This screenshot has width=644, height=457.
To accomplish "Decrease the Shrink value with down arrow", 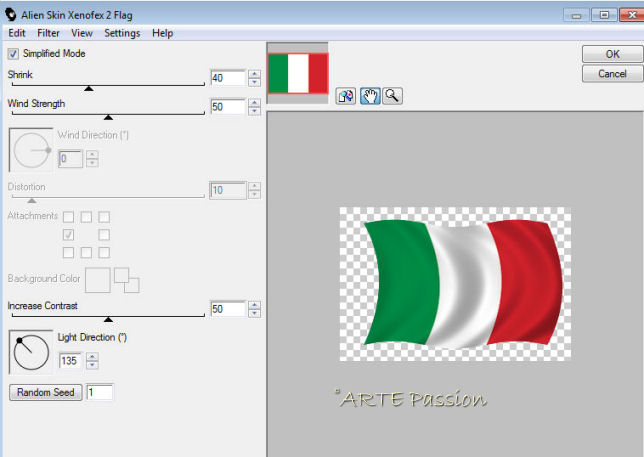I will (255, 82).
